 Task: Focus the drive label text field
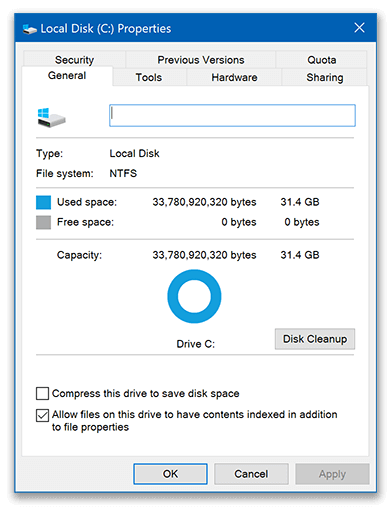(232, 115)
